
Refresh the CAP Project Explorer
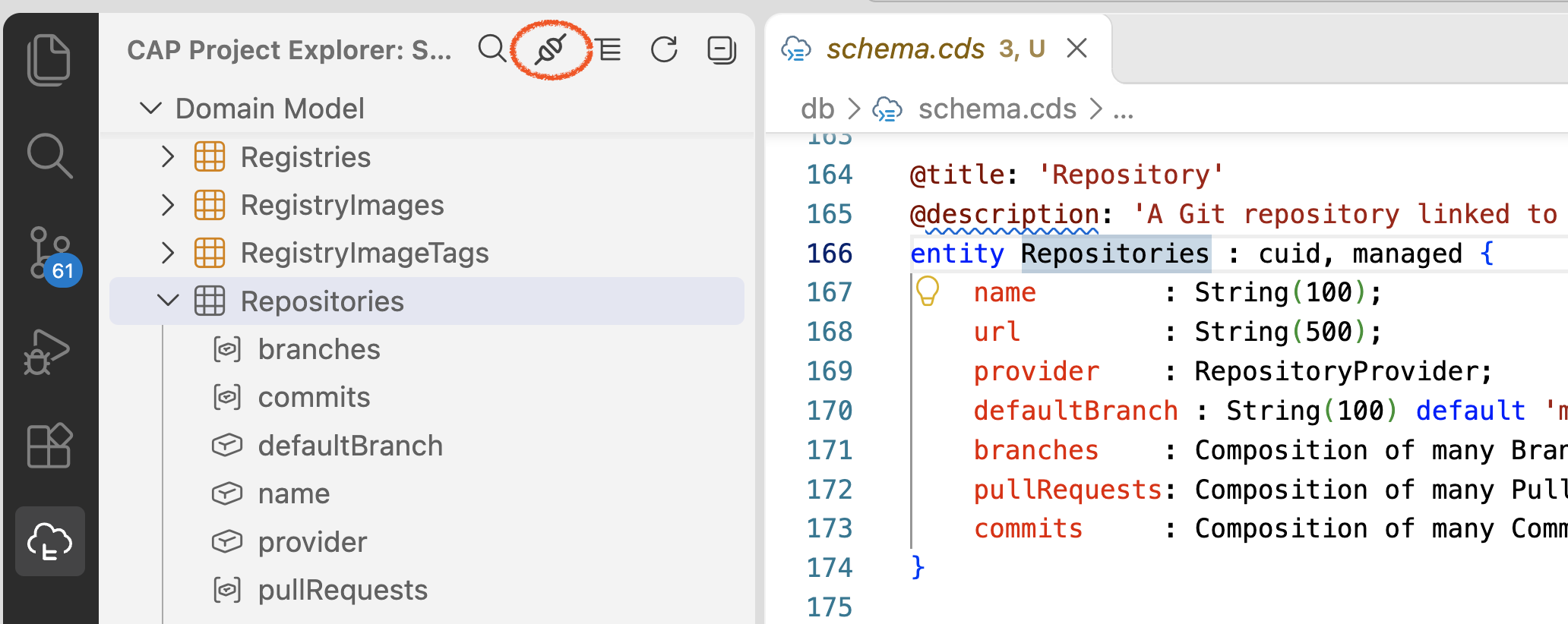(x=664, y=50)
